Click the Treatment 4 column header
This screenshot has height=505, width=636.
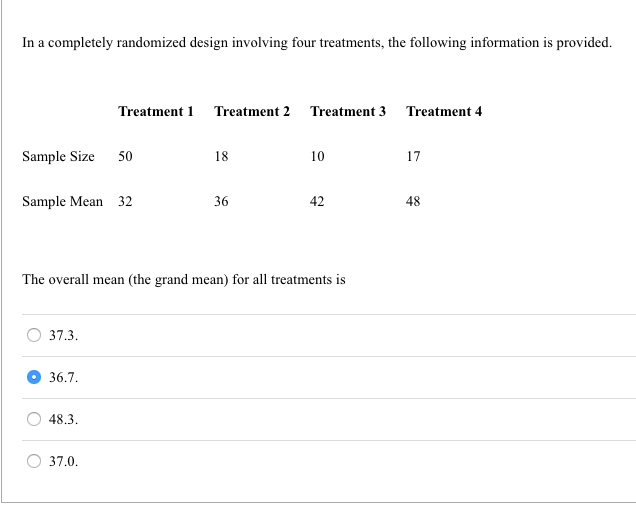444,111
